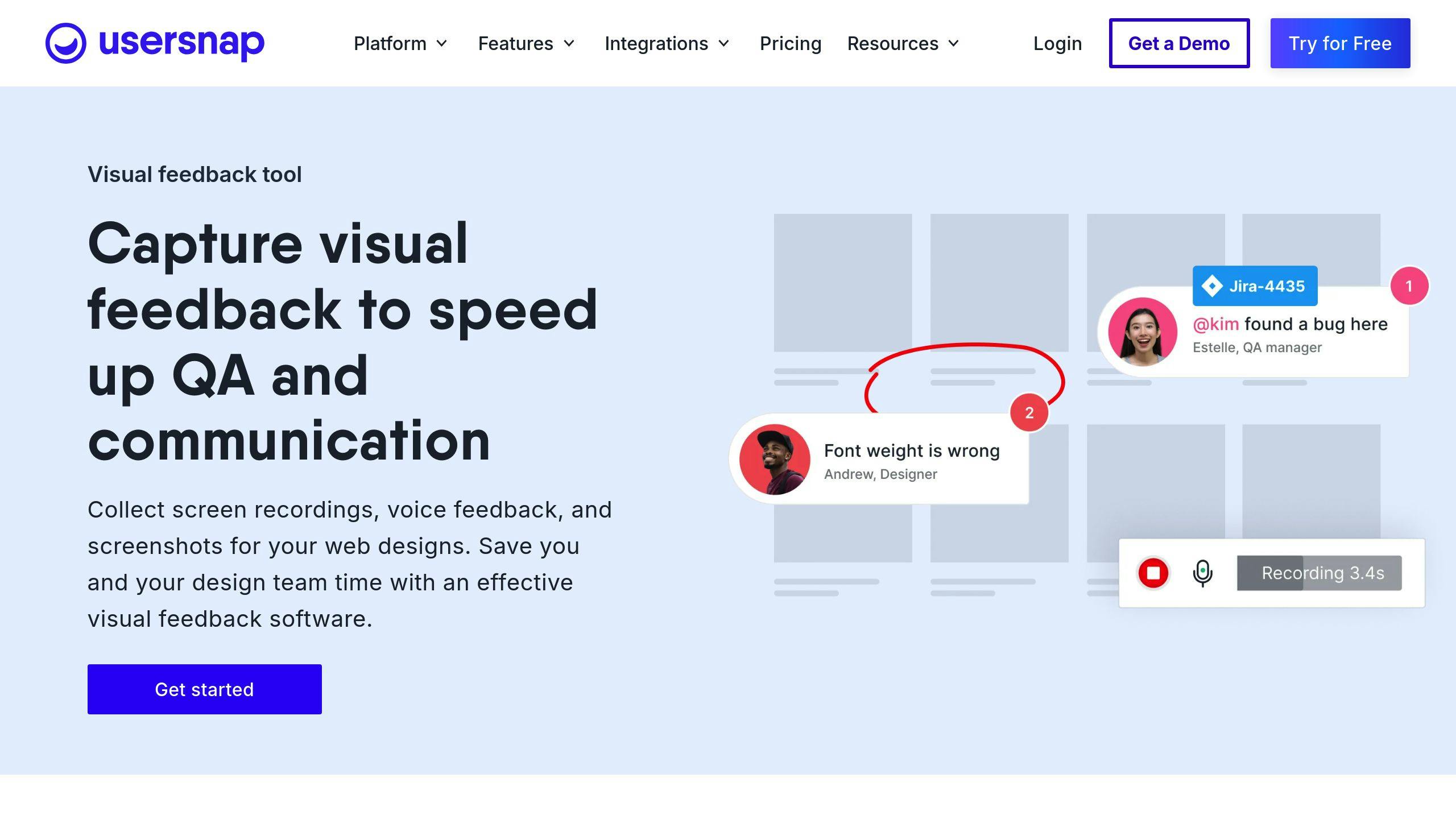The width and height of the screenshot is (1456, 819).
Task: Open the Integrations menu
Action: (657, 43)
